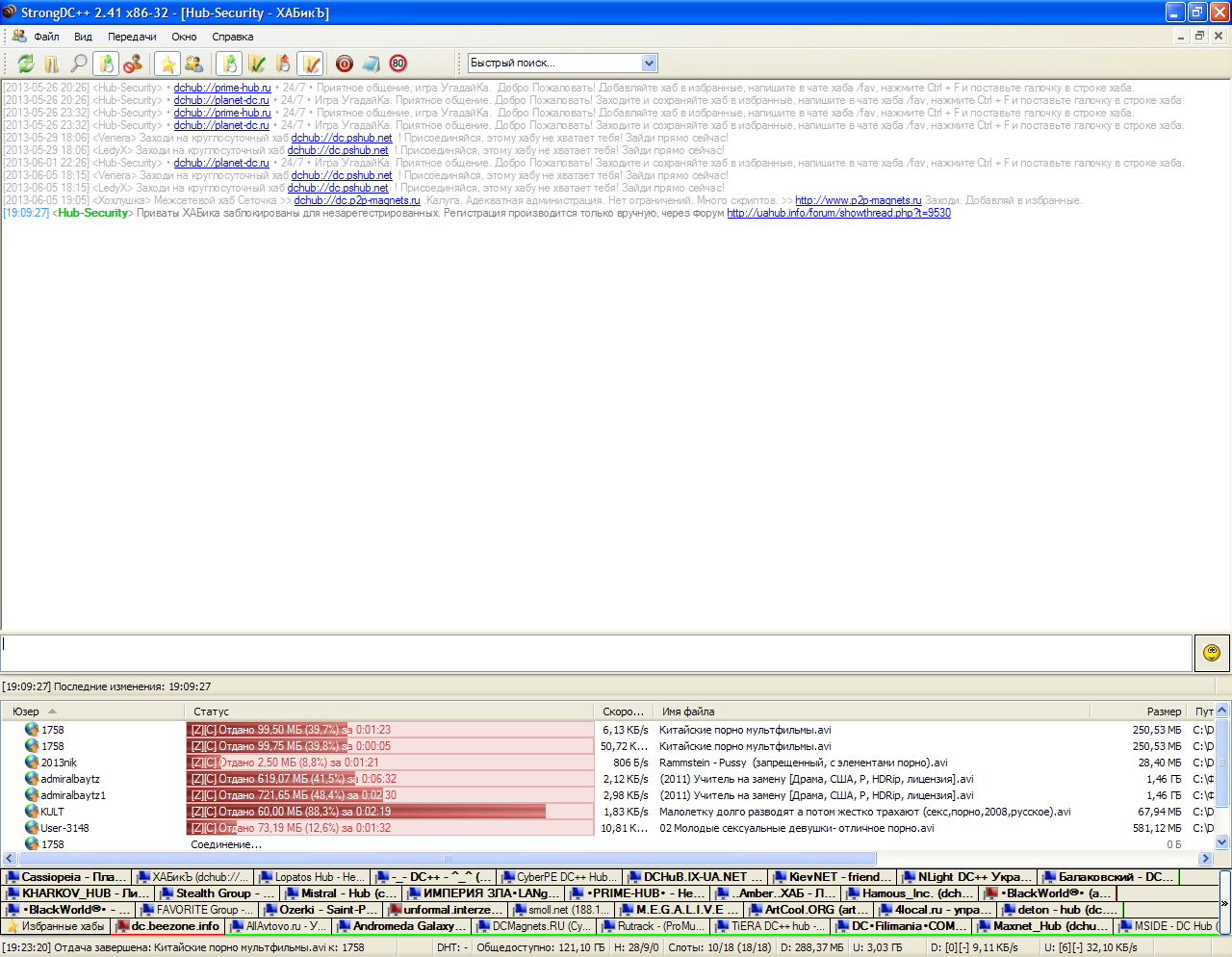Screen dimensions: 1232x957
Task: Select the 2013nik upload row user icon
Action: (x=32, y=763)
